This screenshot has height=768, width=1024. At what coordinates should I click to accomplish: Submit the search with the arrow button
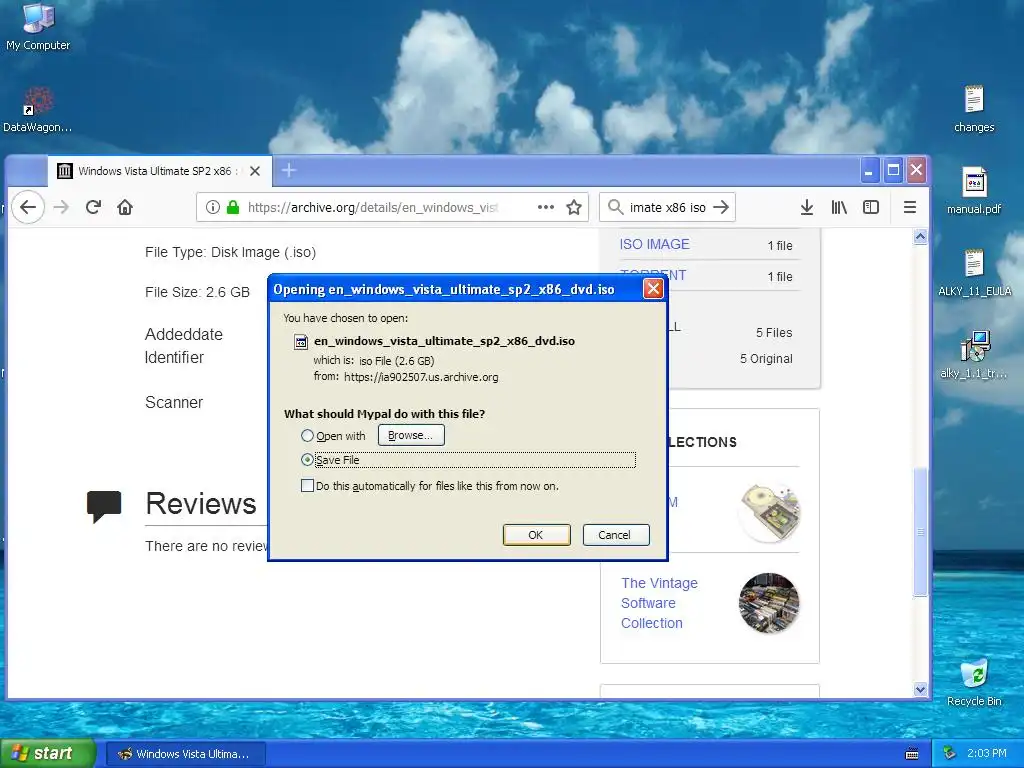(721, 207)
